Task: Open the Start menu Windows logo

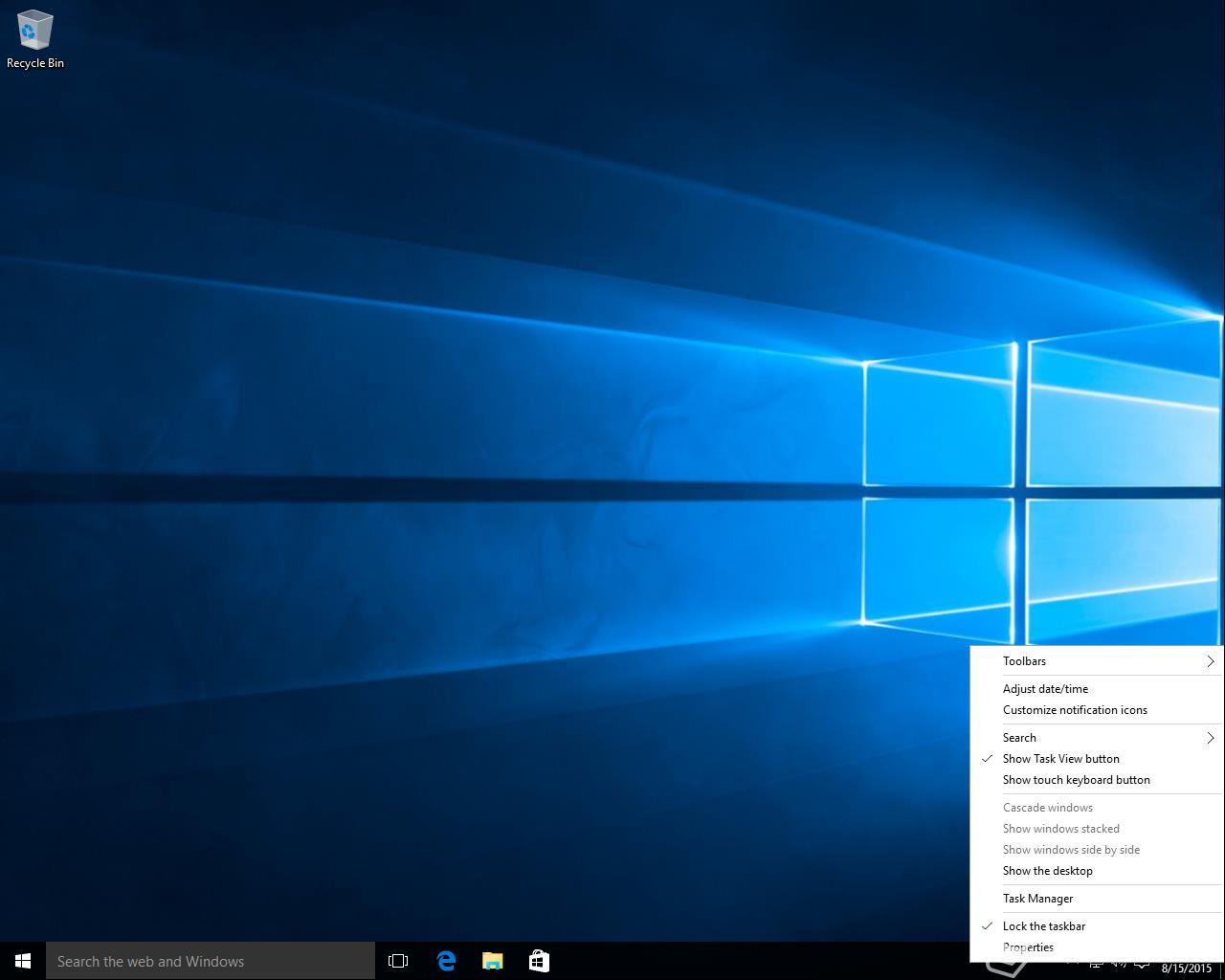Action: (x=23, y=961)
